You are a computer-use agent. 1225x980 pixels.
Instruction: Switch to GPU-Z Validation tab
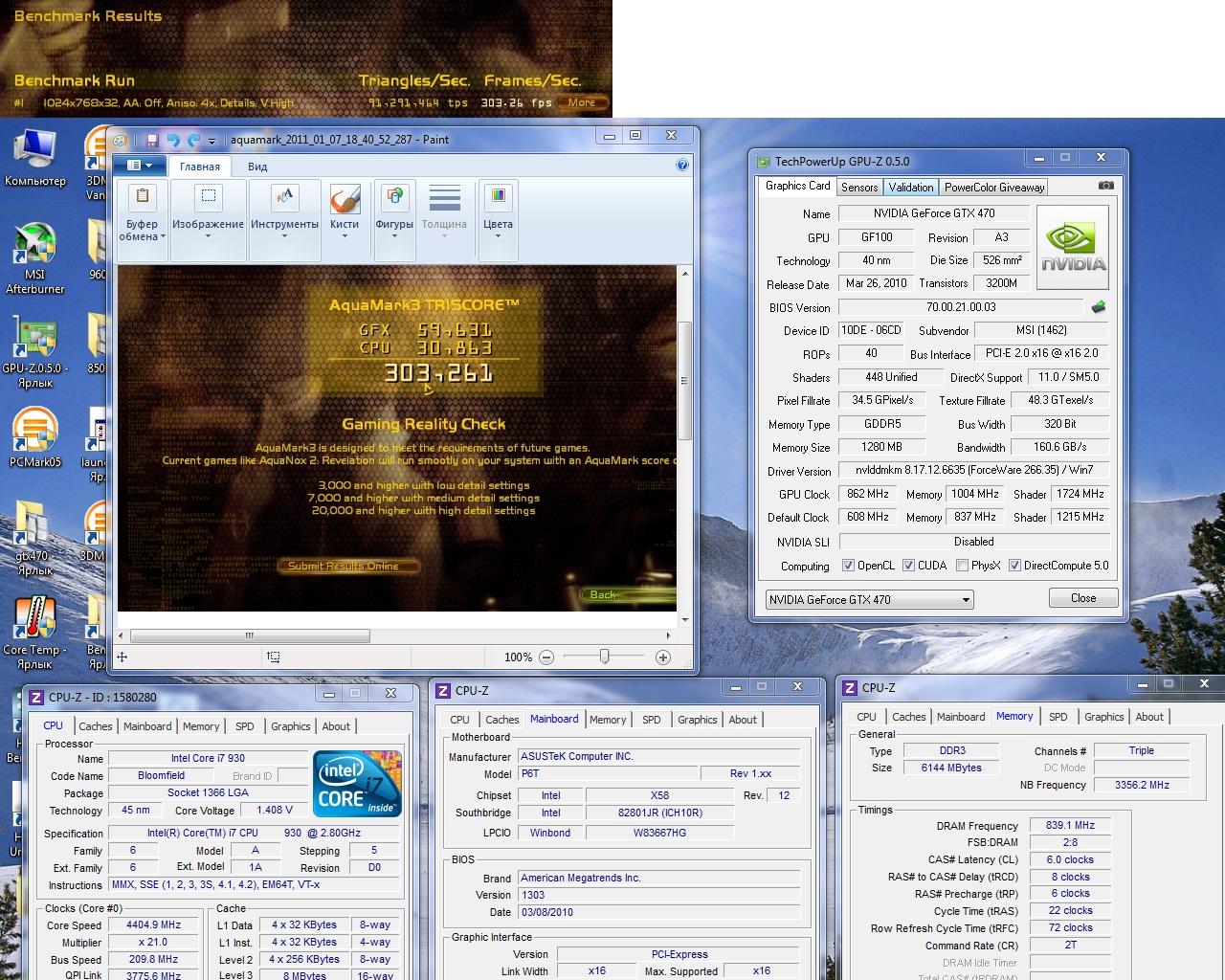[x=911, y=188]
